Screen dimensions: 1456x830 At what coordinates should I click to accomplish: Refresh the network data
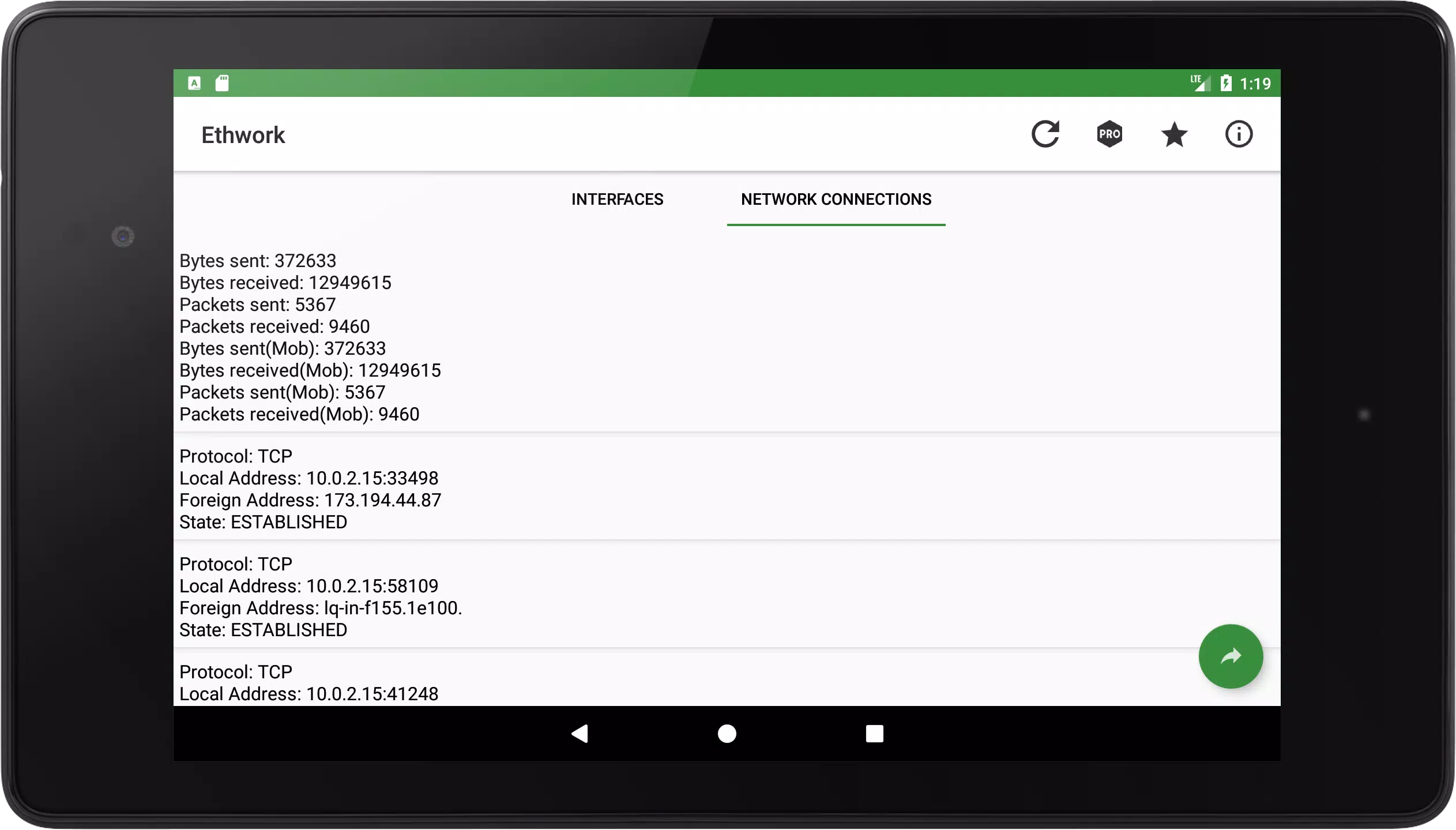pos(1045,134)
